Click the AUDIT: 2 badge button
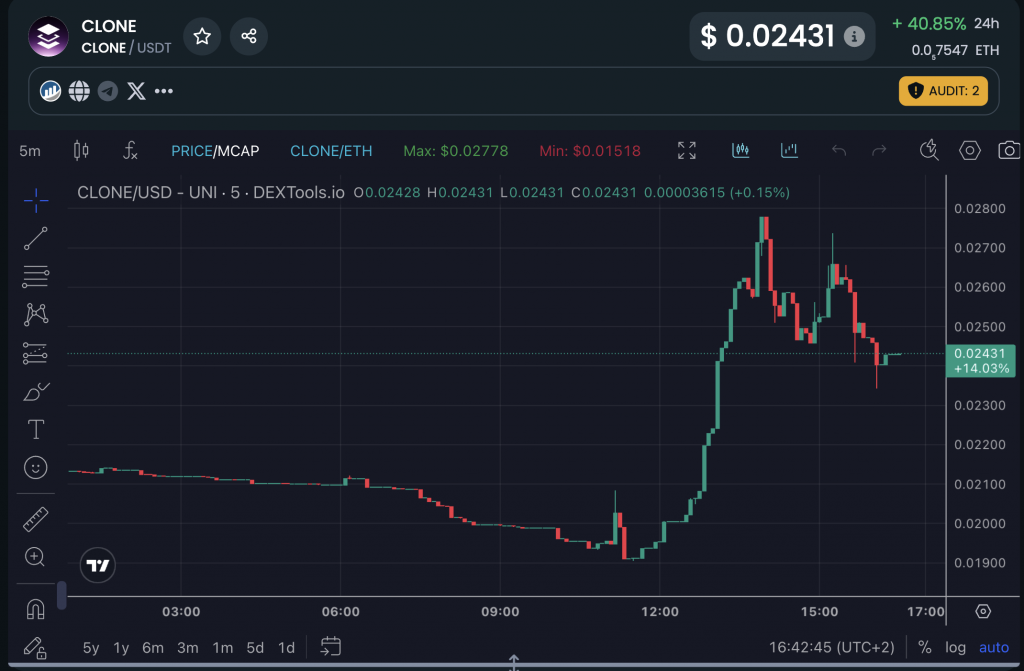Viewport: 1024px width, 671px height. tap(943, 91)
